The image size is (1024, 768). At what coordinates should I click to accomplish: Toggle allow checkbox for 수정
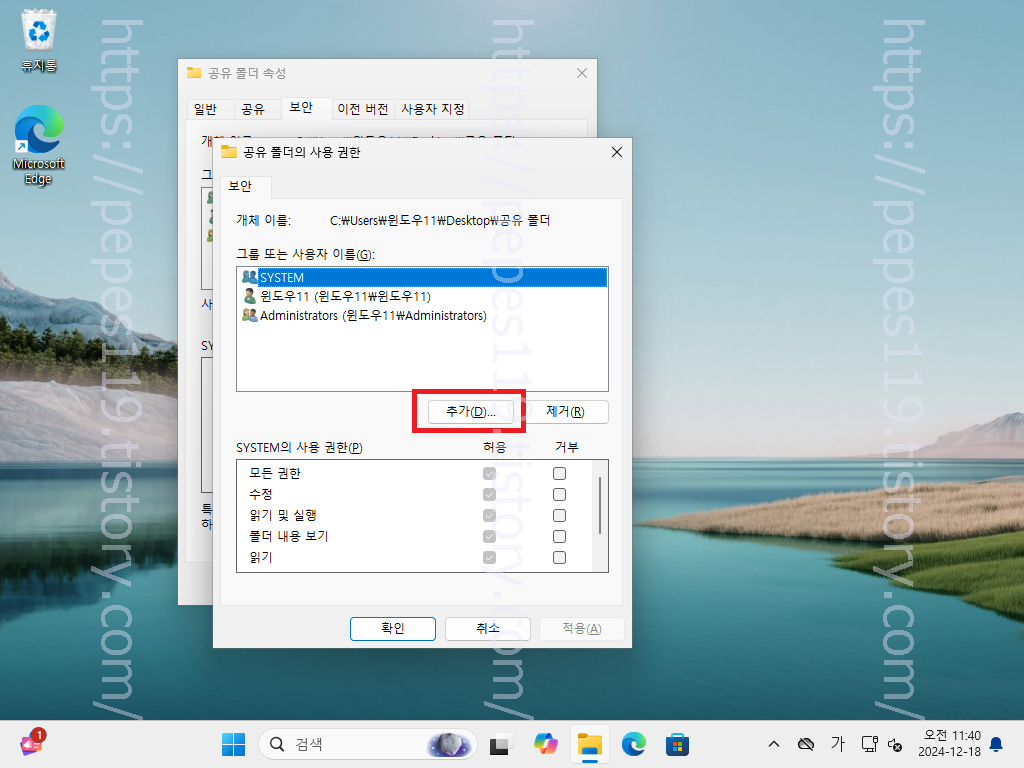coord(489,494)
